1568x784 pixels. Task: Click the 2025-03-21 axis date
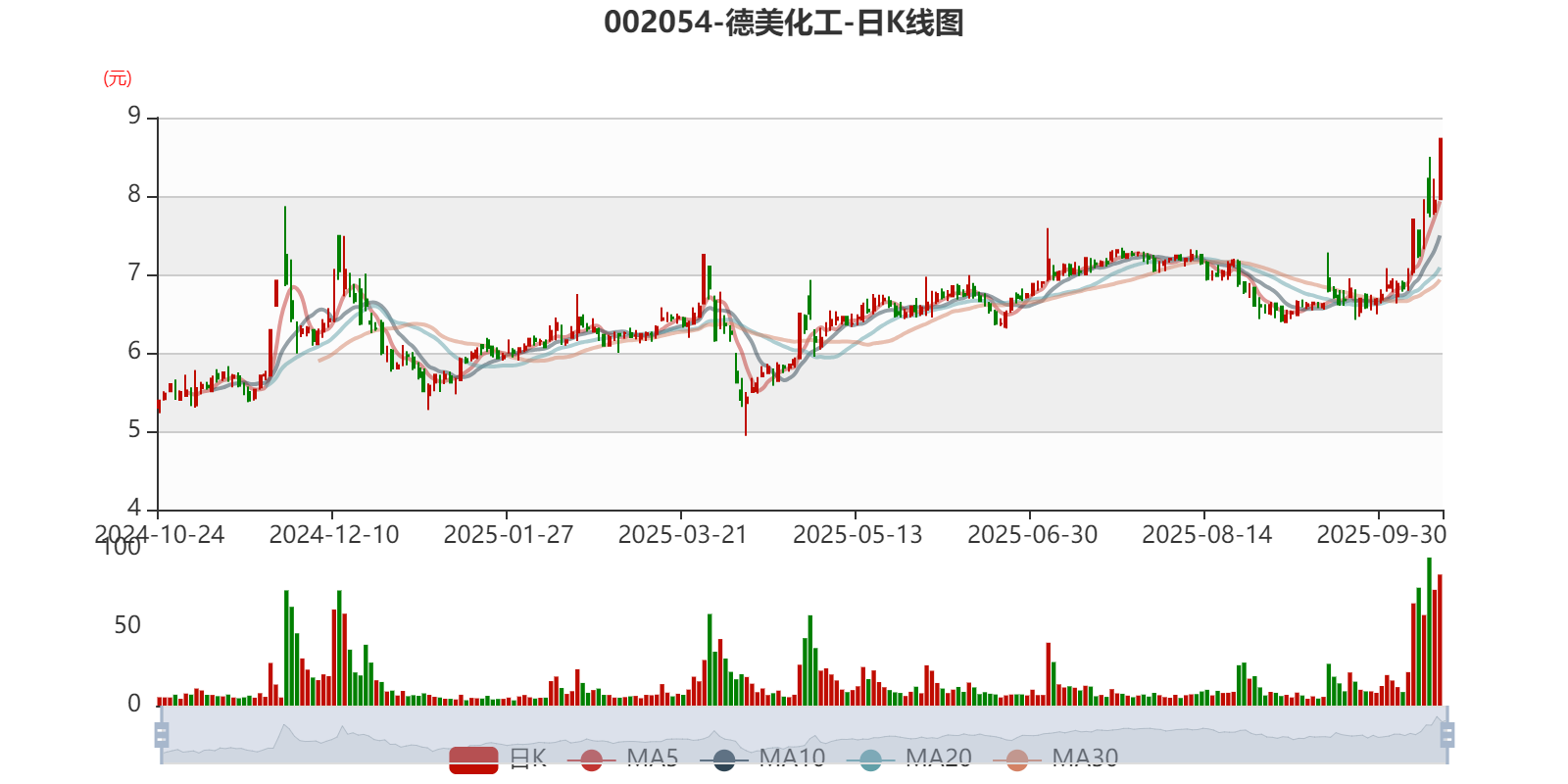tap(683, 535)
